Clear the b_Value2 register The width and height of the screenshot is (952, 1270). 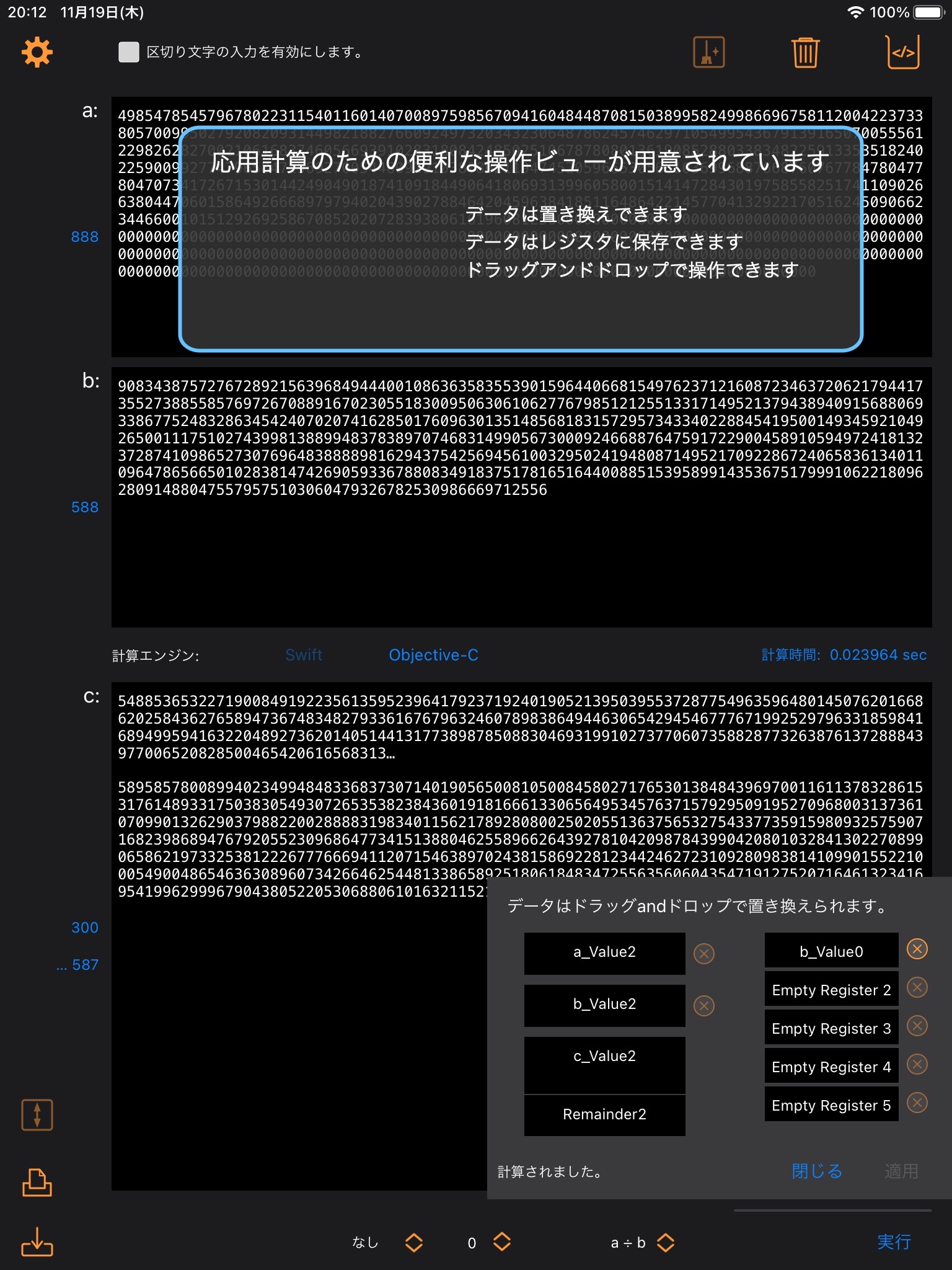[x=703, y=1005]
